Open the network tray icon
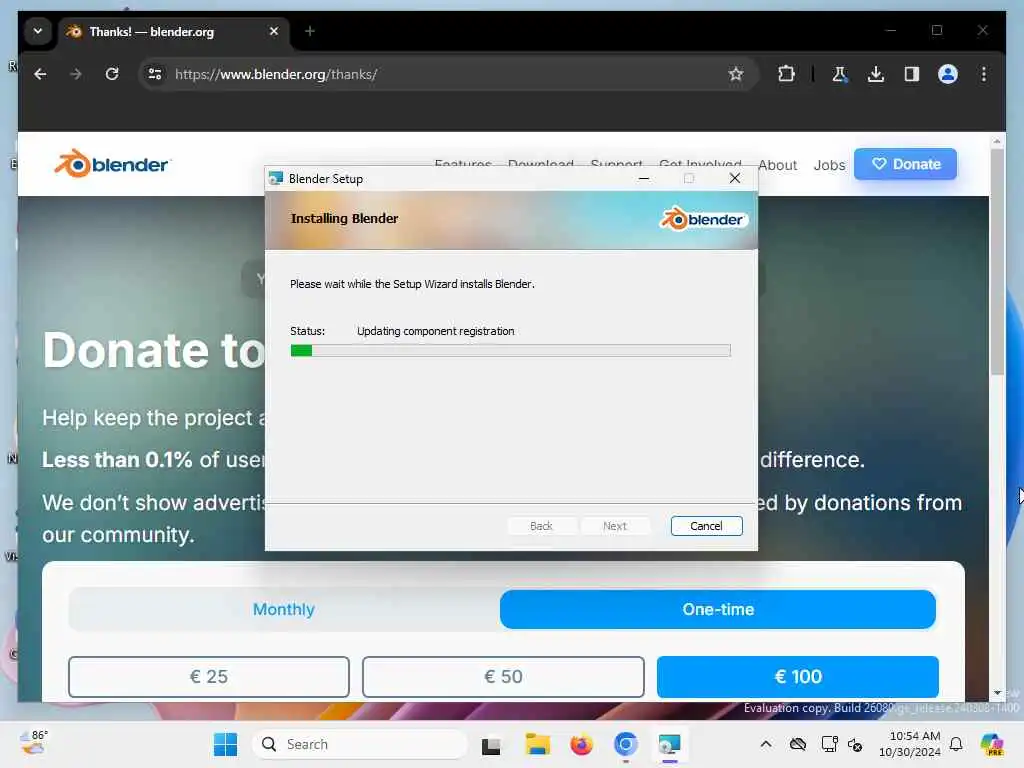 (829, 744)
